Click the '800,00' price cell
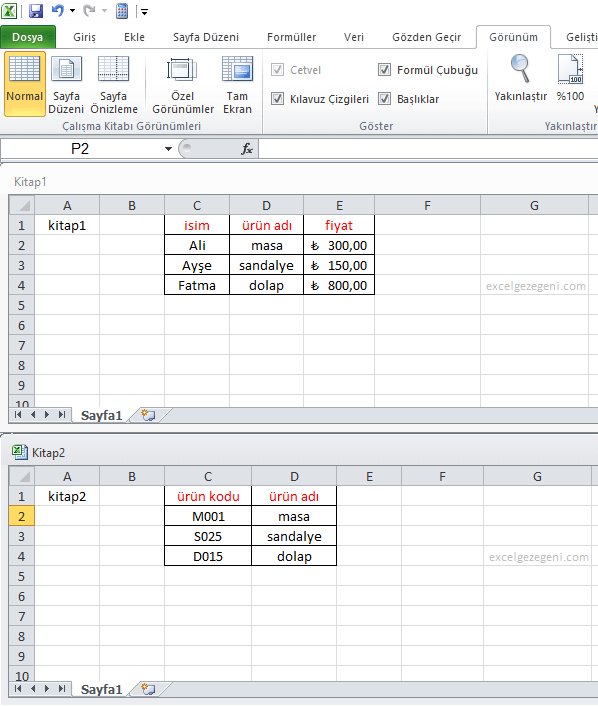The width and height of the screenshot is (598, 706). [x=339, y=285]
